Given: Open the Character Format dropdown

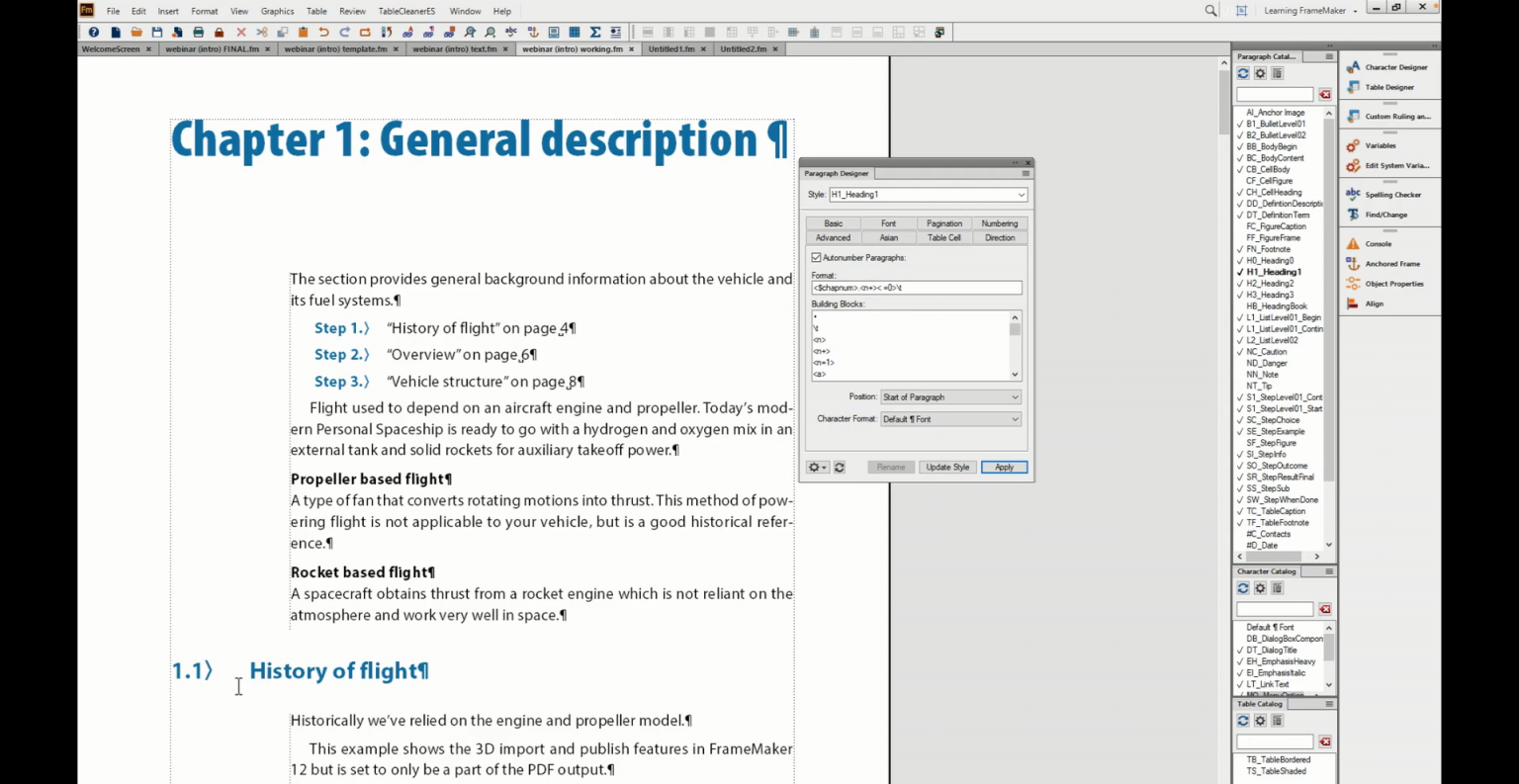Looking at the screenshot, I should tap(1014, 418).
